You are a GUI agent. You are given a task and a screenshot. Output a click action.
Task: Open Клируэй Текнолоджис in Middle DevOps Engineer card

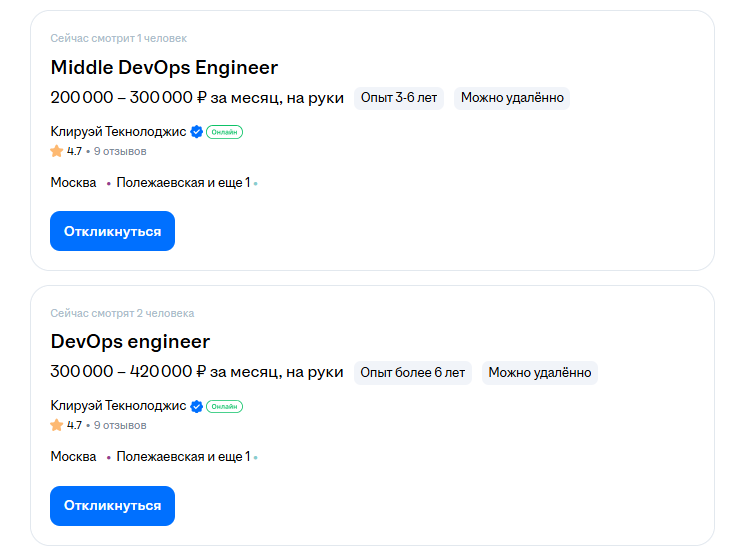118,132
